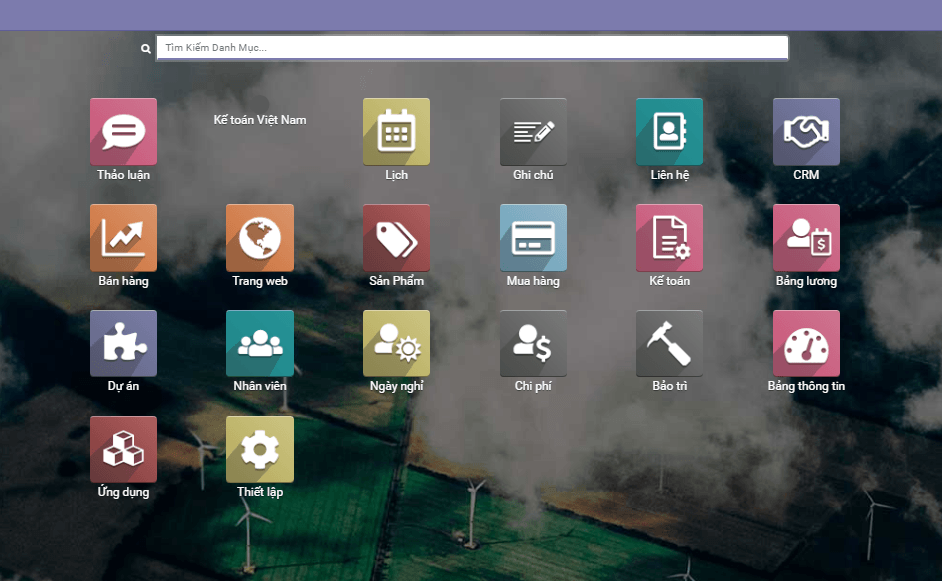Focus the Tìm Kiếm Danh Mục search field
The height and width of the screenshot is (581, 942).
pyautogui.click(x=472, y=48)
